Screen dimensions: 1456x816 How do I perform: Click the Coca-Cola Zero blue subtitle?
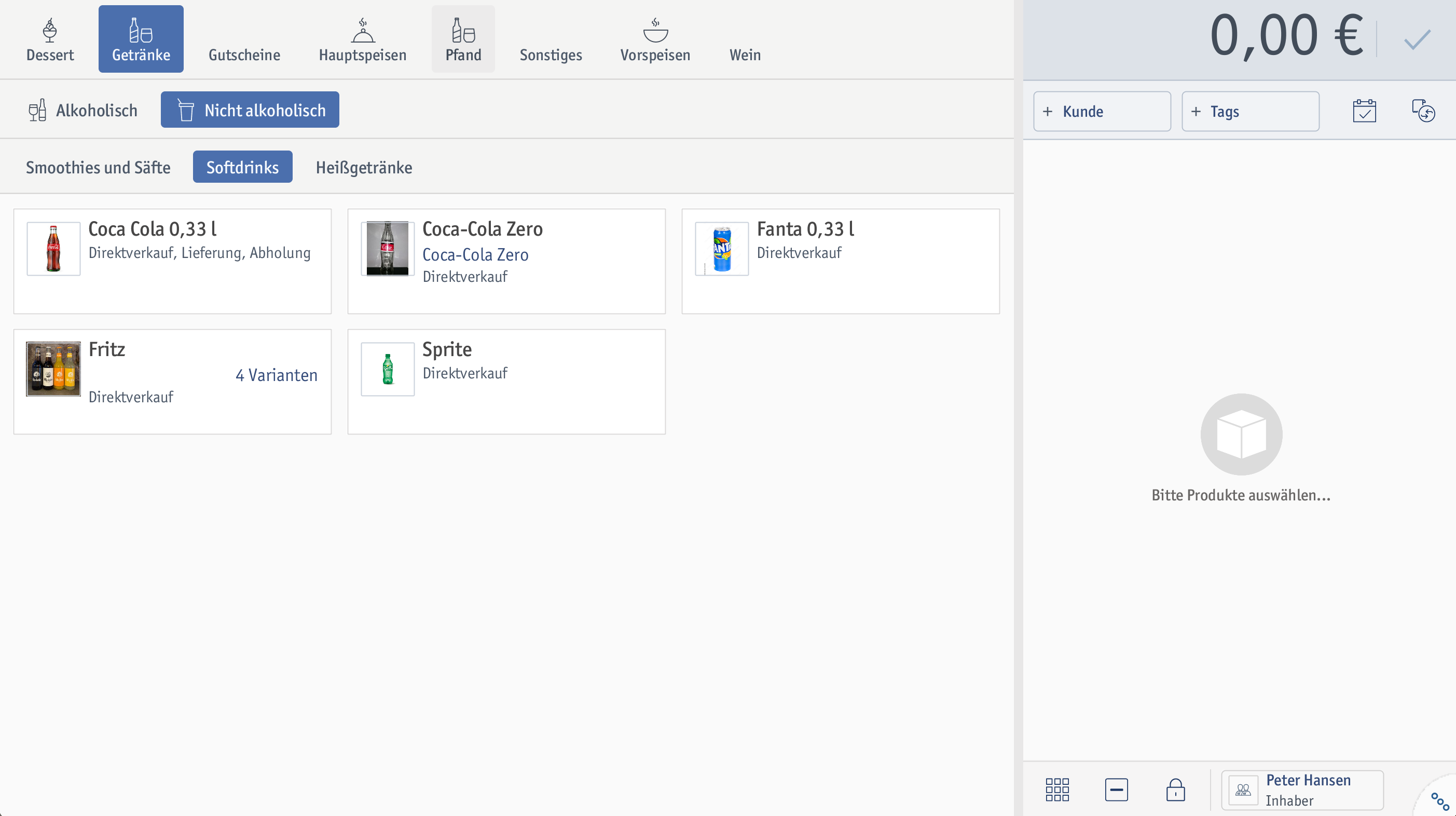click(x=475, y=254)
